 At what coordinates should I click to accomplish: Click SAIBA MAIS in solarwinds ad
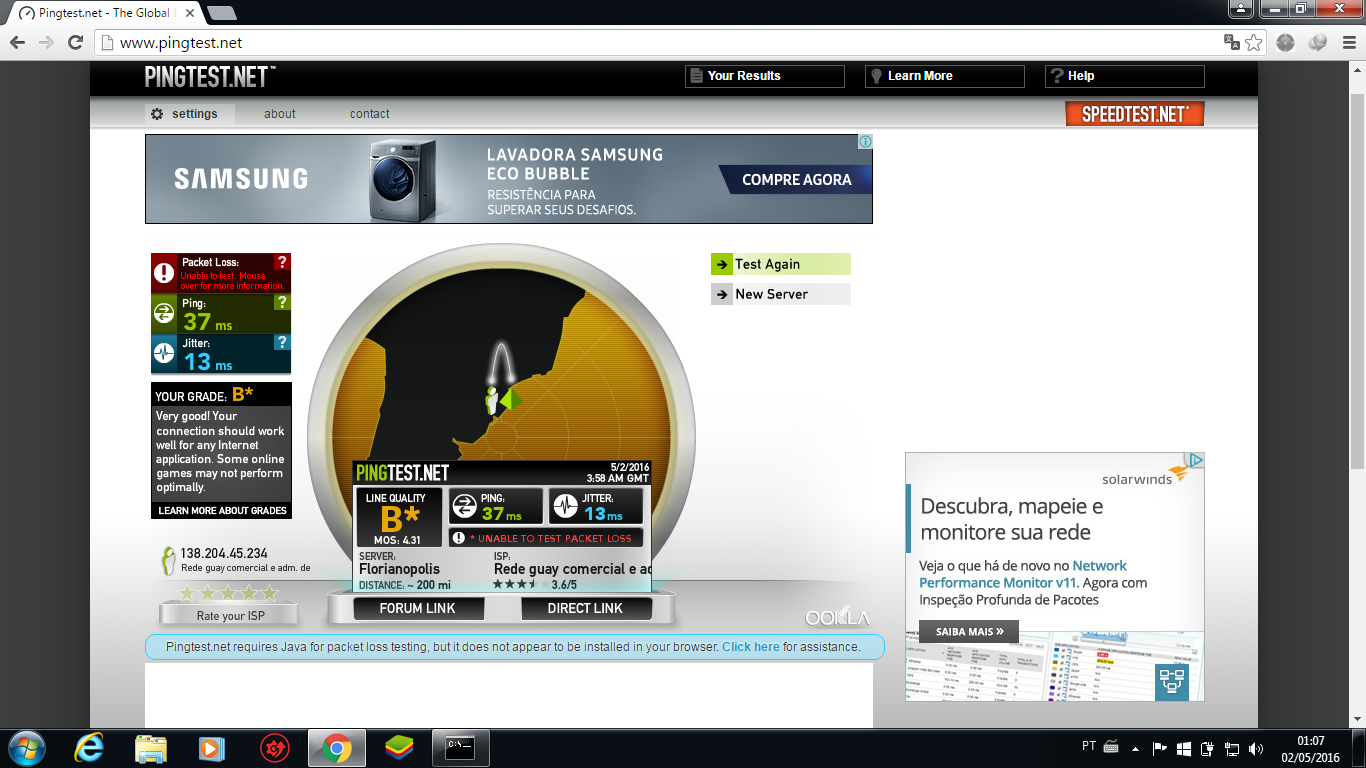(x=970, y=632)
